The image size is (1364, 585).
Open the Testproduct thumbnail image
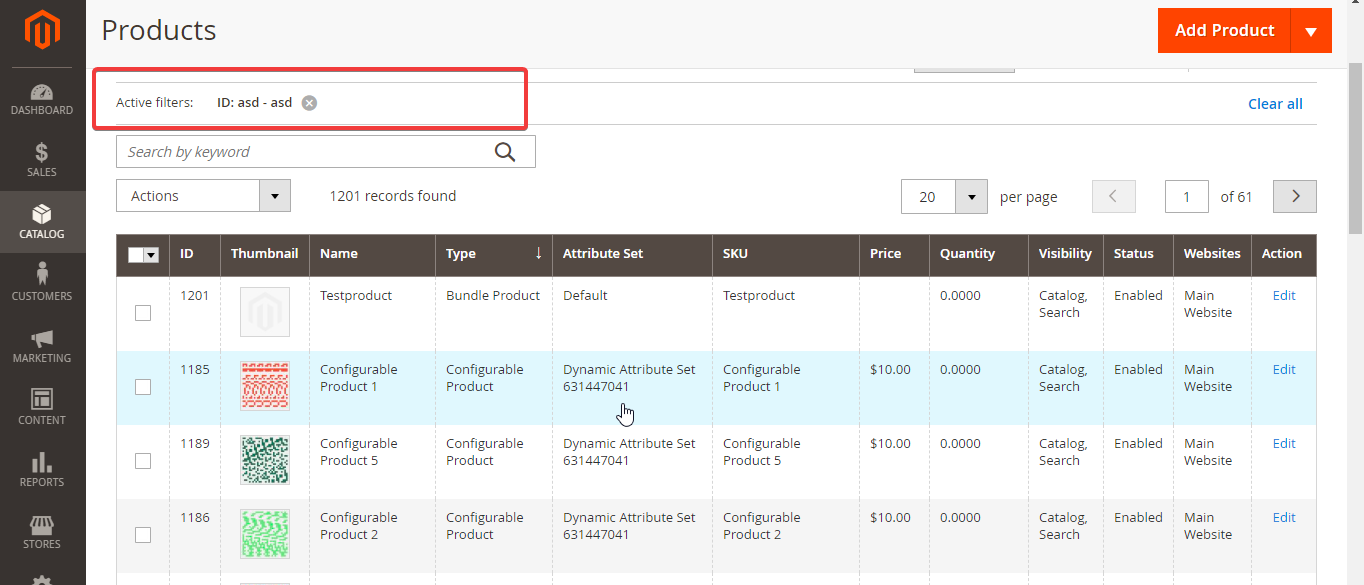264,313
